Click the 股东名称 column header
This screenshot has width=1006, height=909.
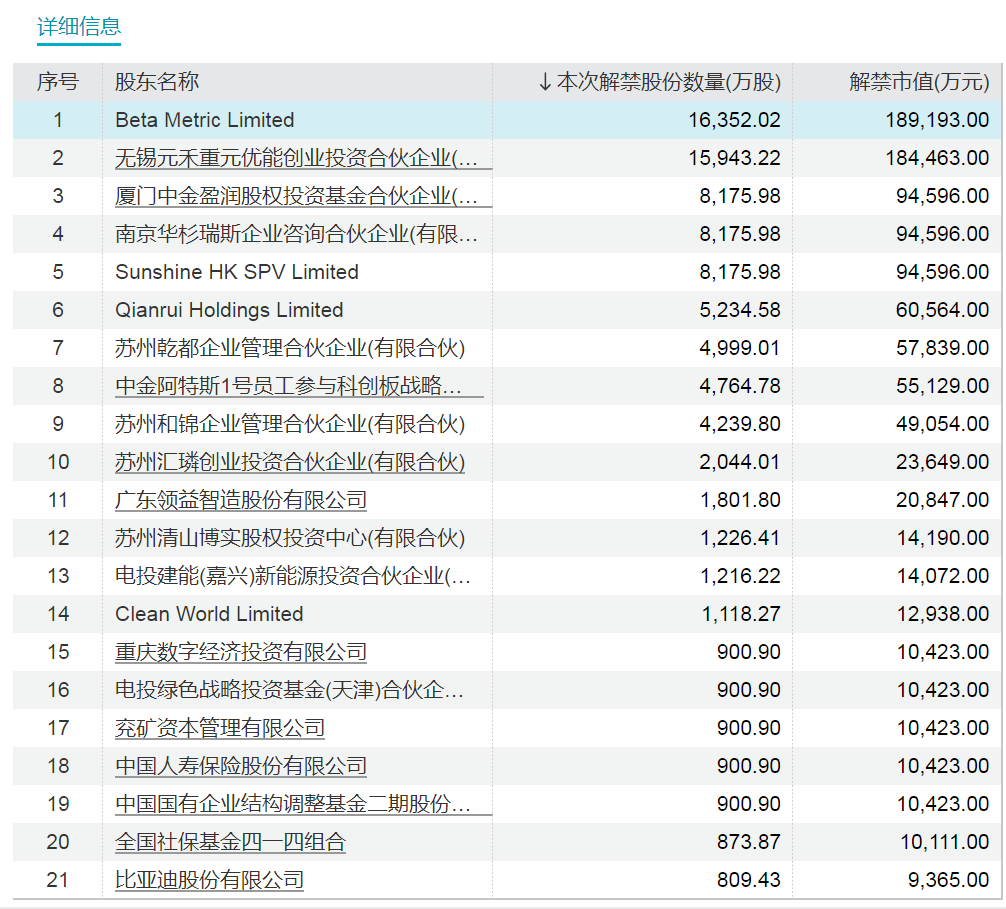[157, 82]
